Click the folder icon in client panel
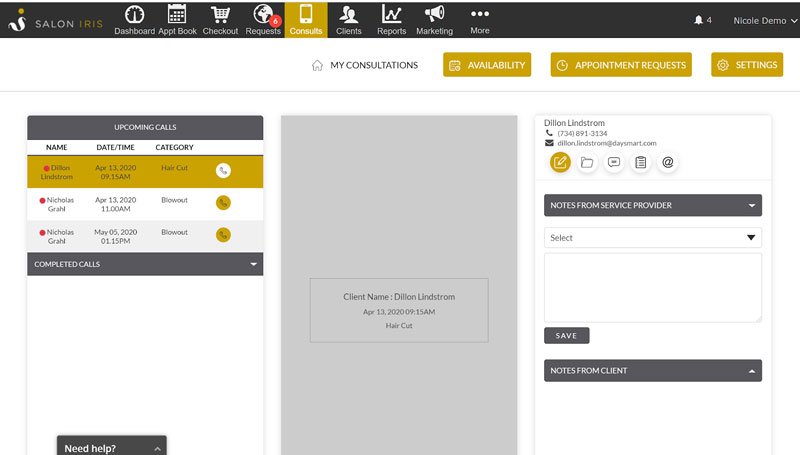Viewport: 800px width, 455px height. click(587, 162)
